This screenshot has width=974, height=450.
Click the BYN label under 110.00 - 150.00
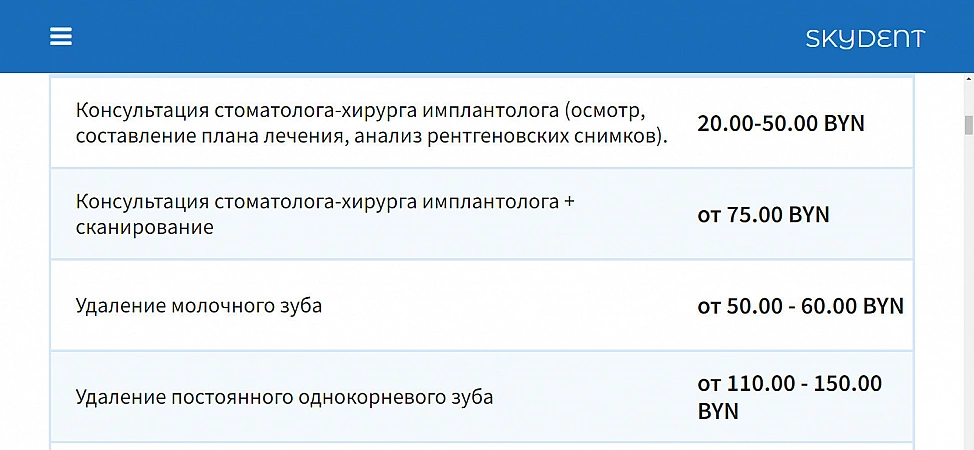coord(718,411)
